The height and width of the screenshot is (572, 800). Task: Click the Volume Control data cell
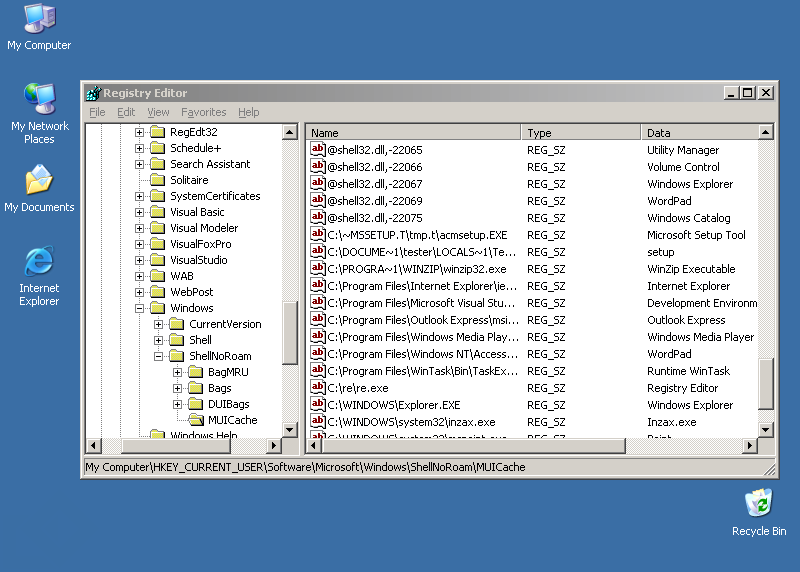pyautogui.click(x=683, y=167)
